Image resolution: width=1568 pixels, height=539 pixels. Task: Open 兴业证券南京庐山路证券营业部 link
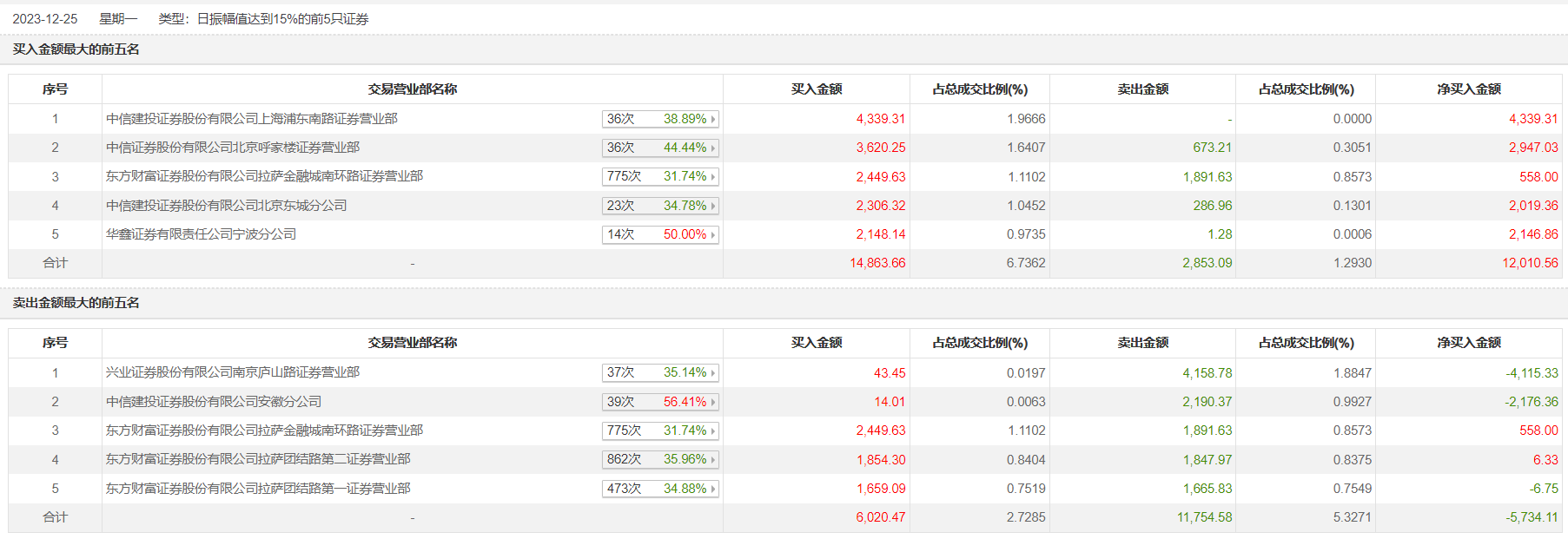[x=233, y=372]
